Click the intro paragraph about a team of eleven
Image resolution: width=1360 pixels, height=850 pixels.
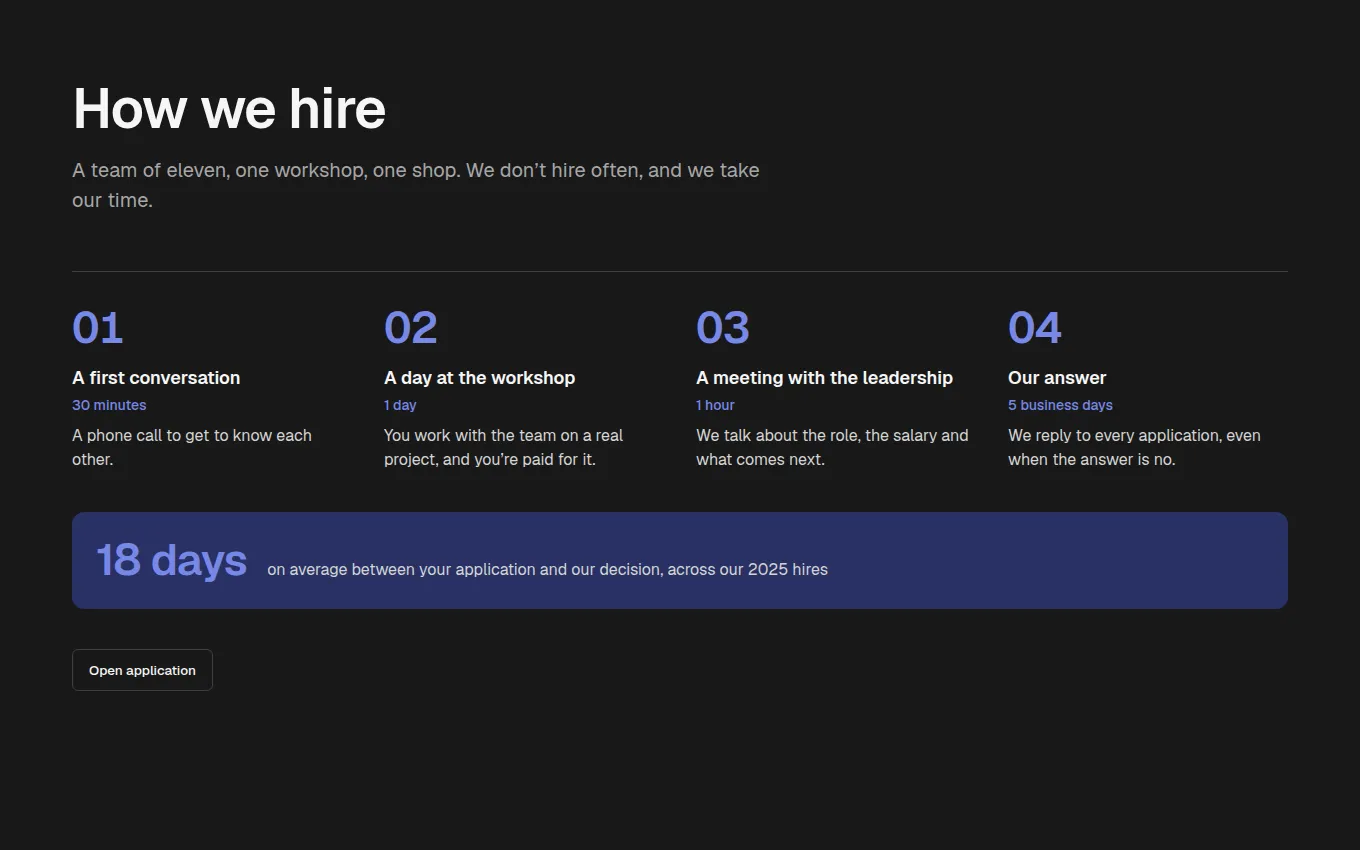(x=416, y=185)
